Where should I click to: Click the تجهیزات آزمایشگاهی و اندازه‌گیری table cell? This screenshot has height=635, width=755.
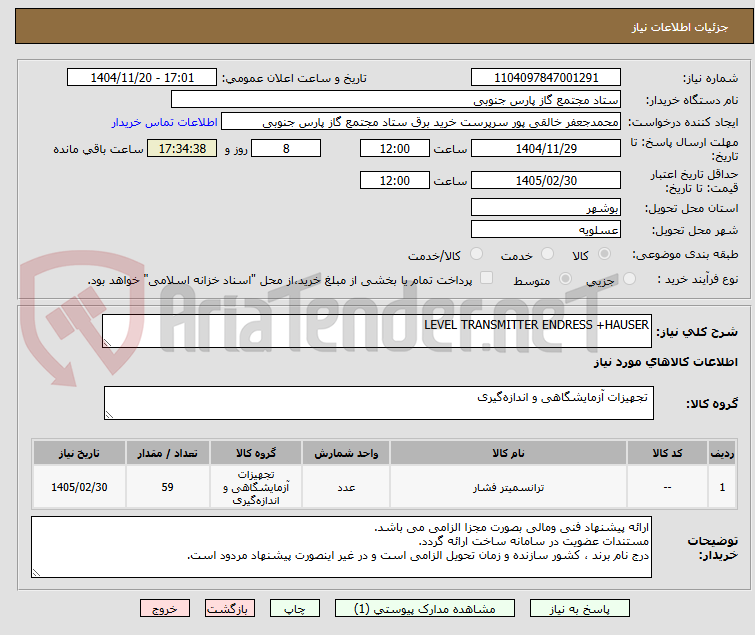tap(256, 487)
